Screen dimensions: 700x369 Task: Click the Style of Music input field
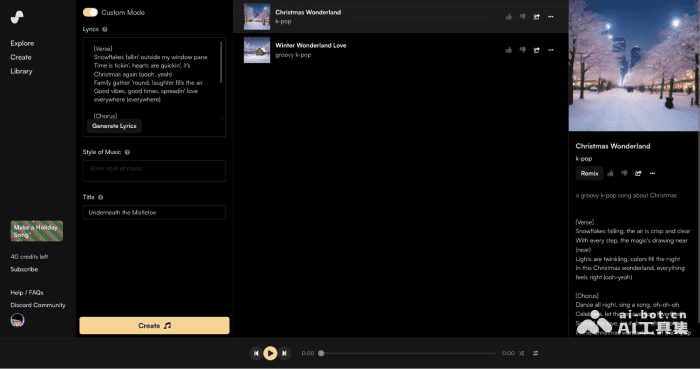(154, 171)
